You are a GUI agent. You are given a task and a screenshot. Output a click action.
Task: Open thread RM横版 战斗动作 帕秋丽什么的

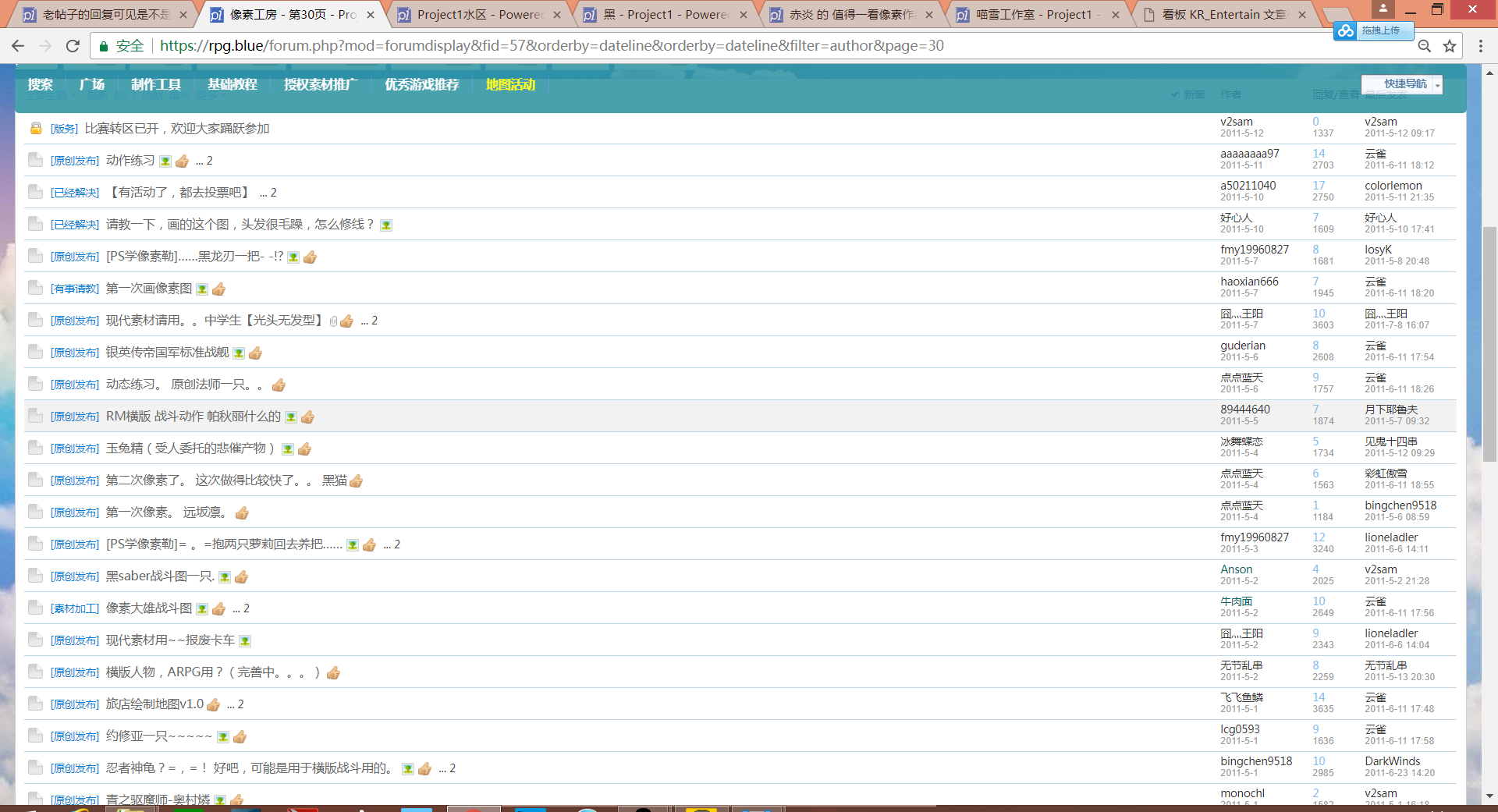tap(193, 417)
